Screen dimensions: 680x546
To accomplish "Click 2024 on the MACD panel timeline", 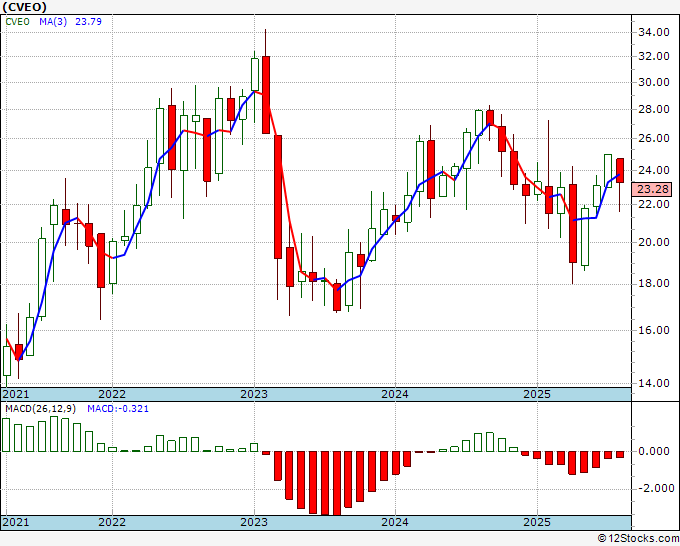I will pos(395,522).
